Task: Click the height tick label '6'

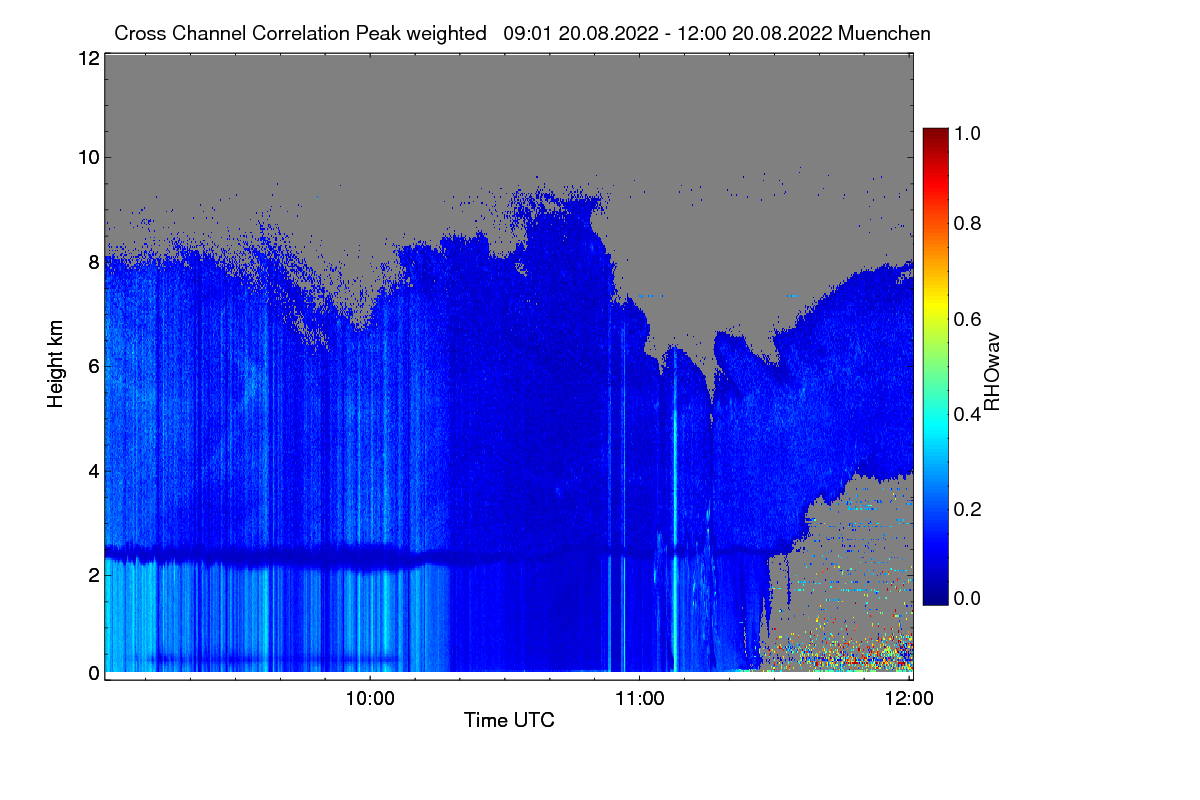Action: click(x=93, y=366)
